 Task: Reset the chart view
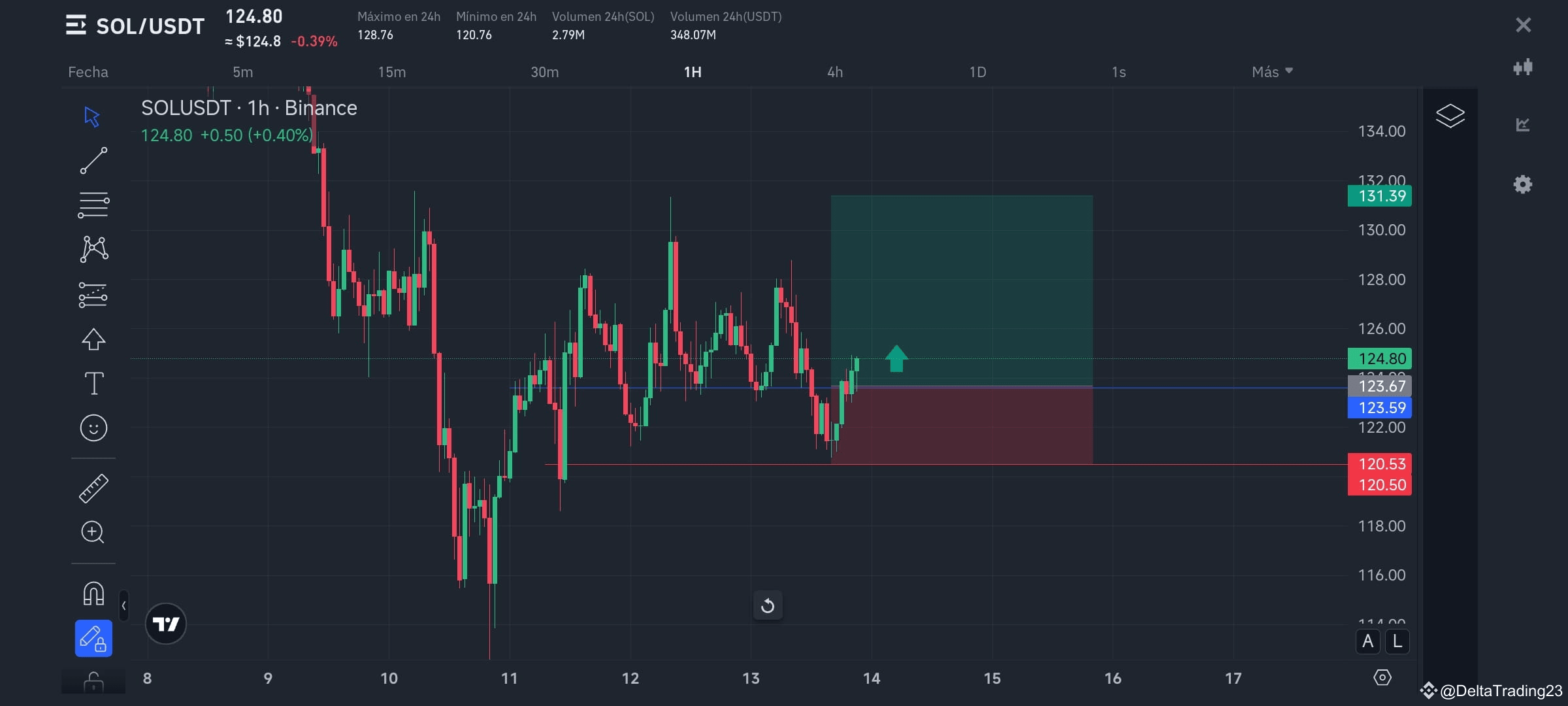[x=768, y=606]
